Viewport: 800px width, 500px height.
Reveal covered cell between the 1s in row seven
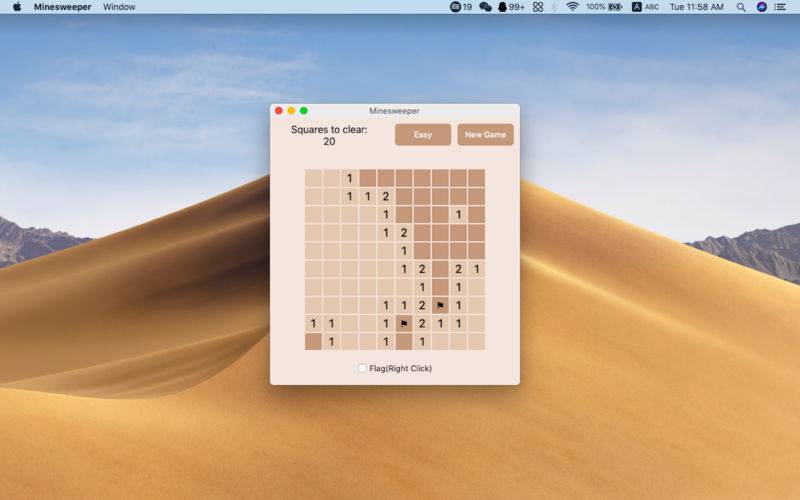point(440,287)
